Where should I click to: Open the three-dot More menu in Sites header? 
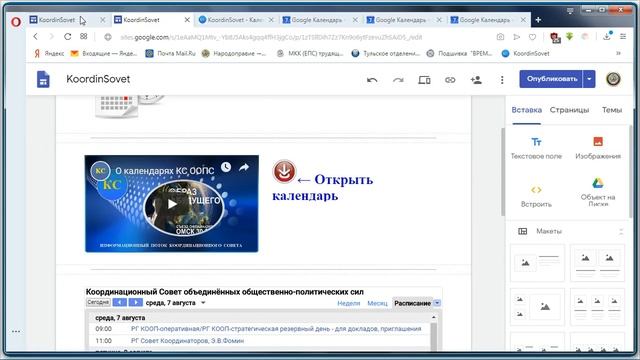[x=502, y=80]
